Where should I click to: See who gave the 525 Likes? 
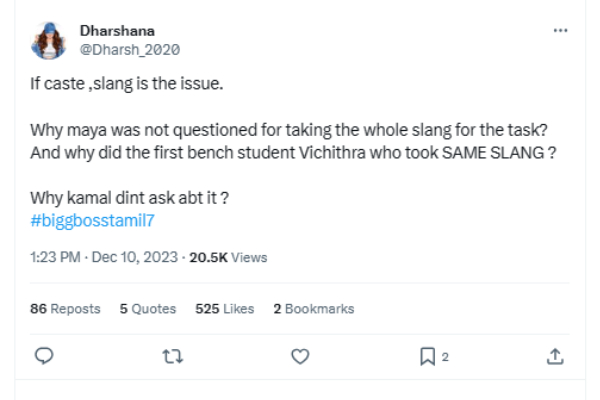(224, 309)
